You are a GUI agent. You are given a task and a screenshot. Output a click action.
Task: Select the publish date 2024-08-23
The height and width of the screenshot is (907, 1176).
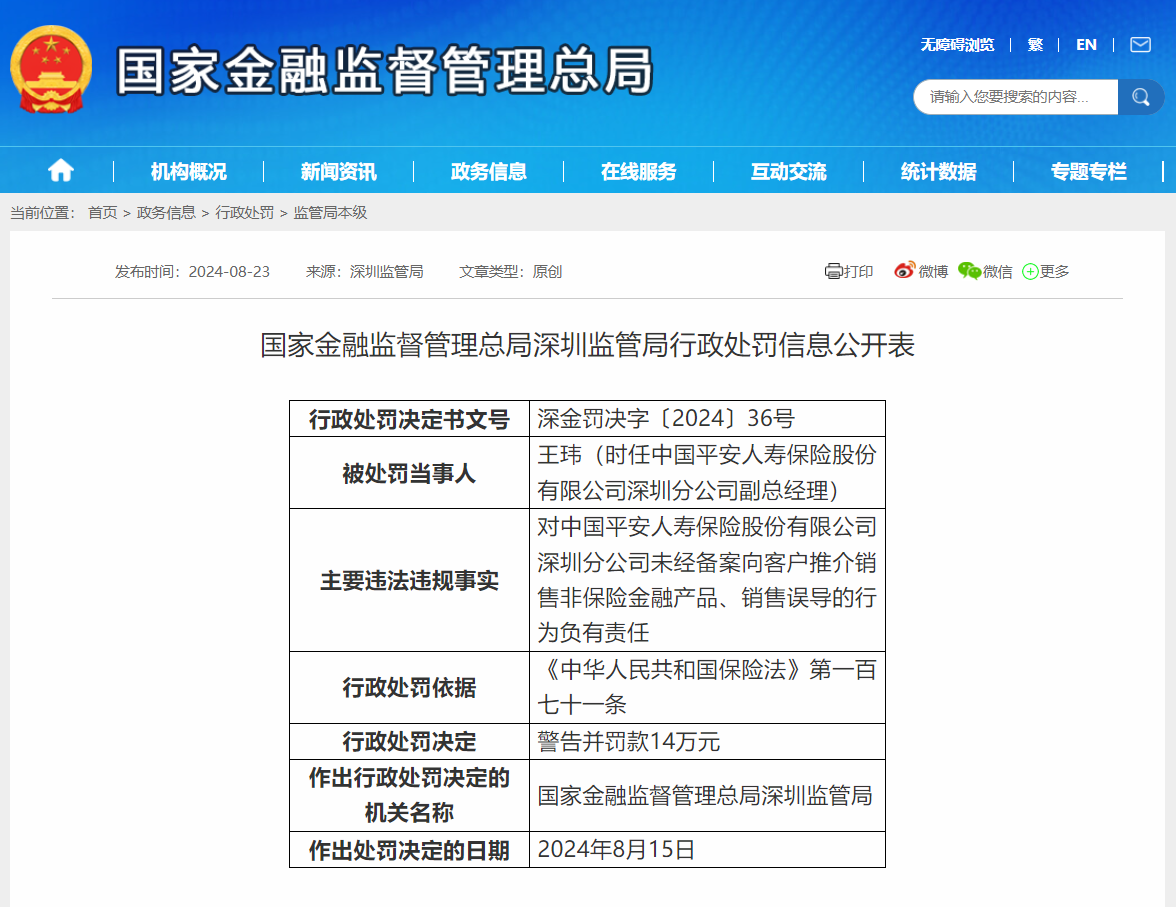click(229, 272)
